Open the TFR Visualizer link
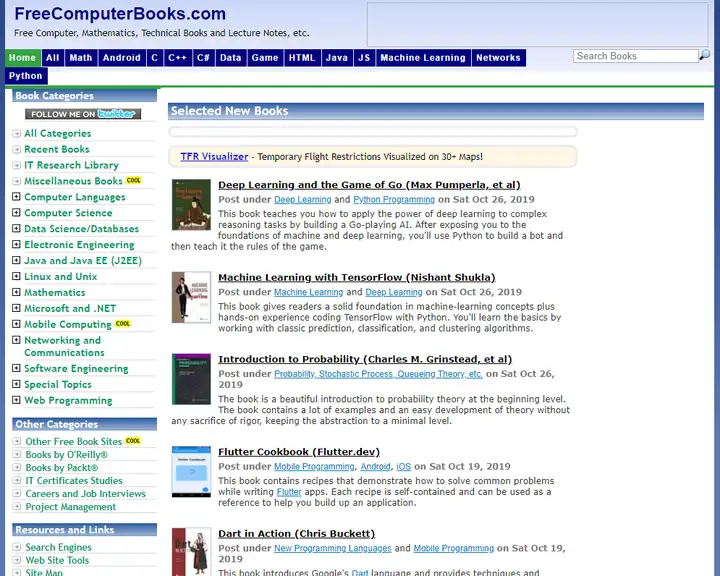Image resolution: width=720 pixels, height=576 pixels. (214, 157)
